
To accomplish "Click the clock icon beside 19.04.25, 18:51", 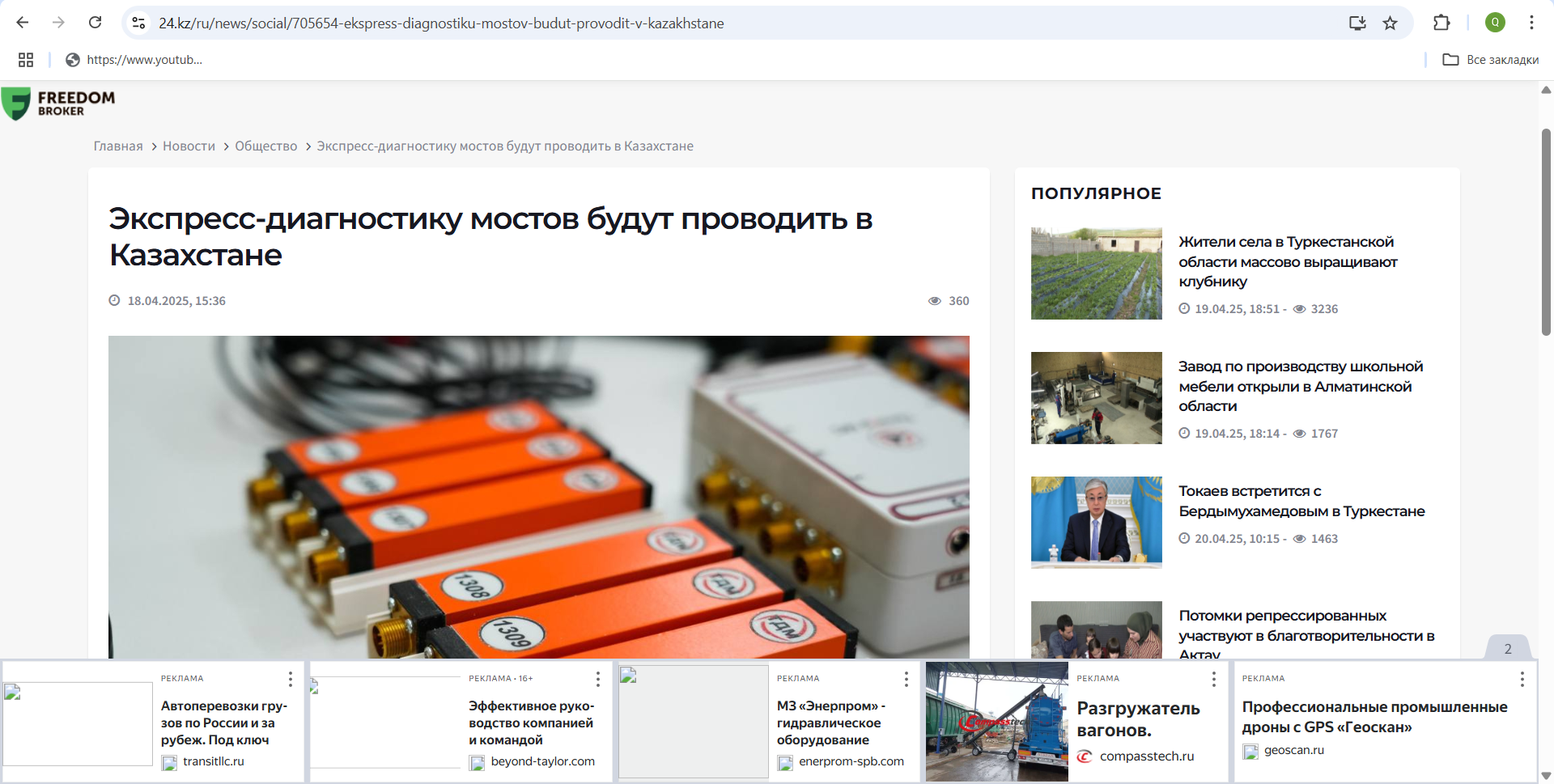I will click(x=1184, y=308).
